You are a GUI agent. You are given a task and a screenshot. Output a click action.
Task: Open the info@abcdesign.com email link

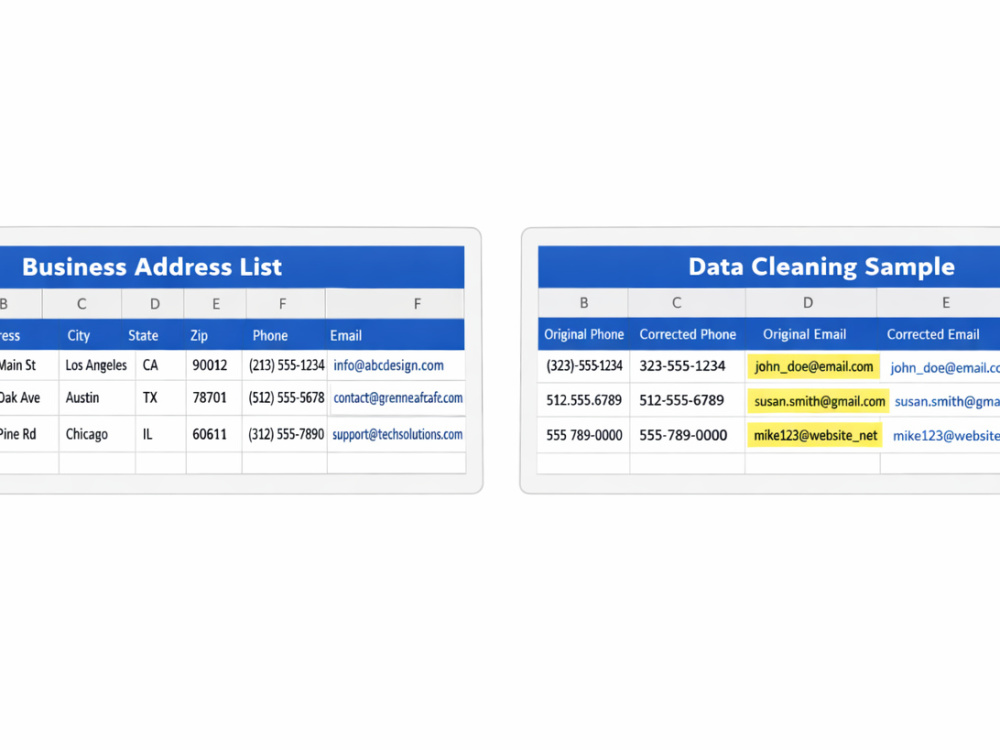click(x=388, y=365)
